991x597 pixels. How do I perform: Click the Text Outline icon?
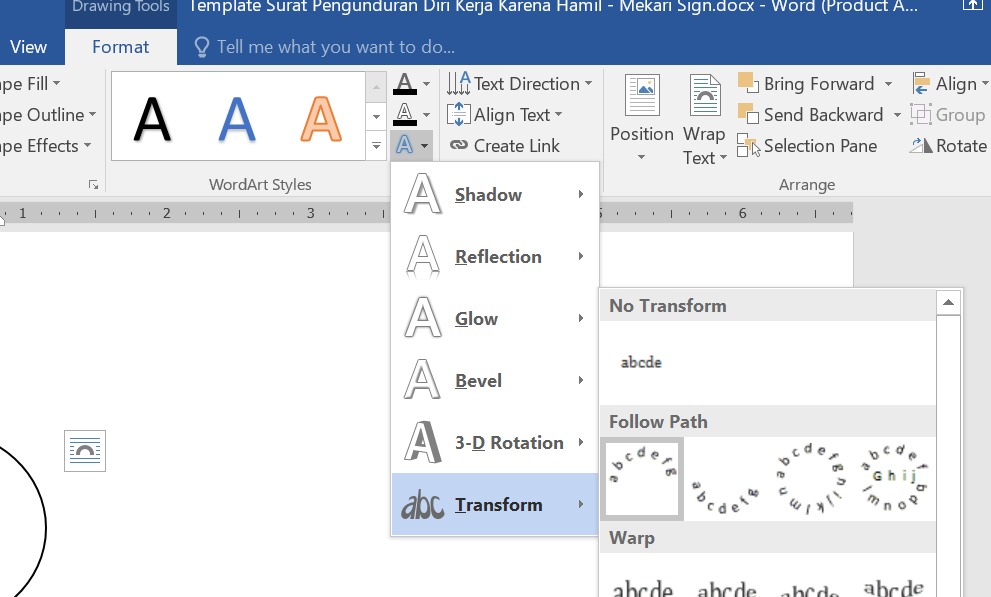tap(406, 113)
